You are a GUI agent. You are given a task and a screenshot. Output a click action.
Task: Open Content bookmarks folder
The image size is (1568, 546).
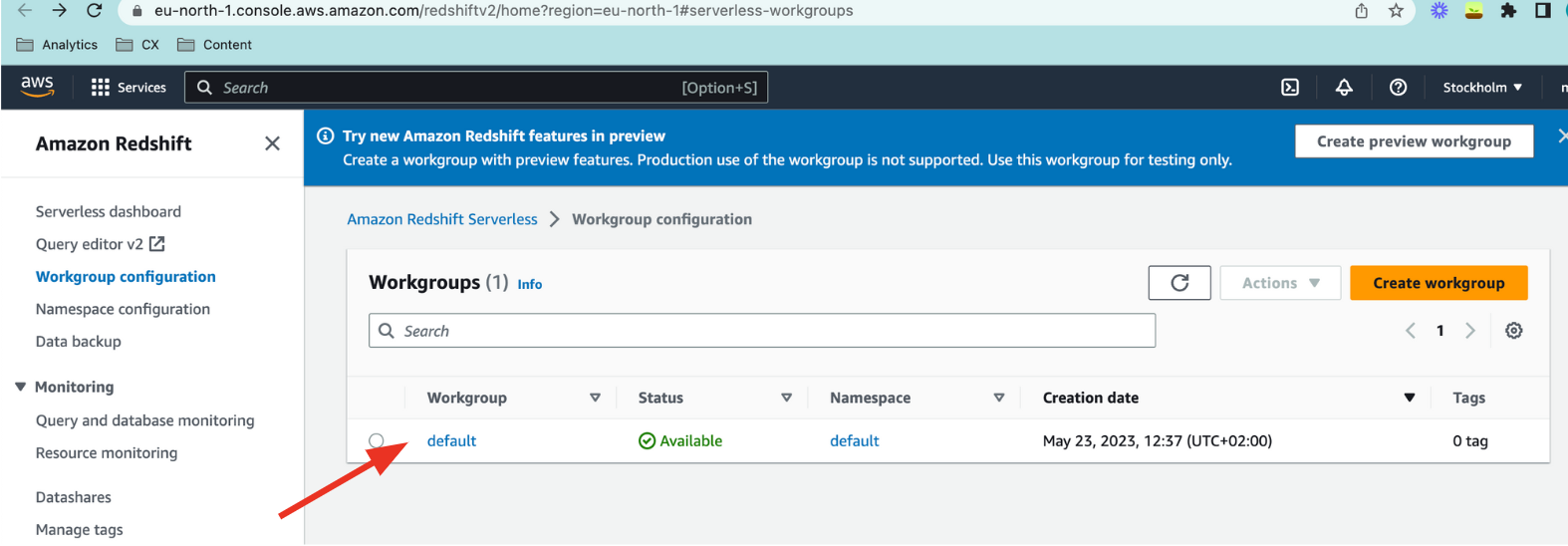(214, 45)
